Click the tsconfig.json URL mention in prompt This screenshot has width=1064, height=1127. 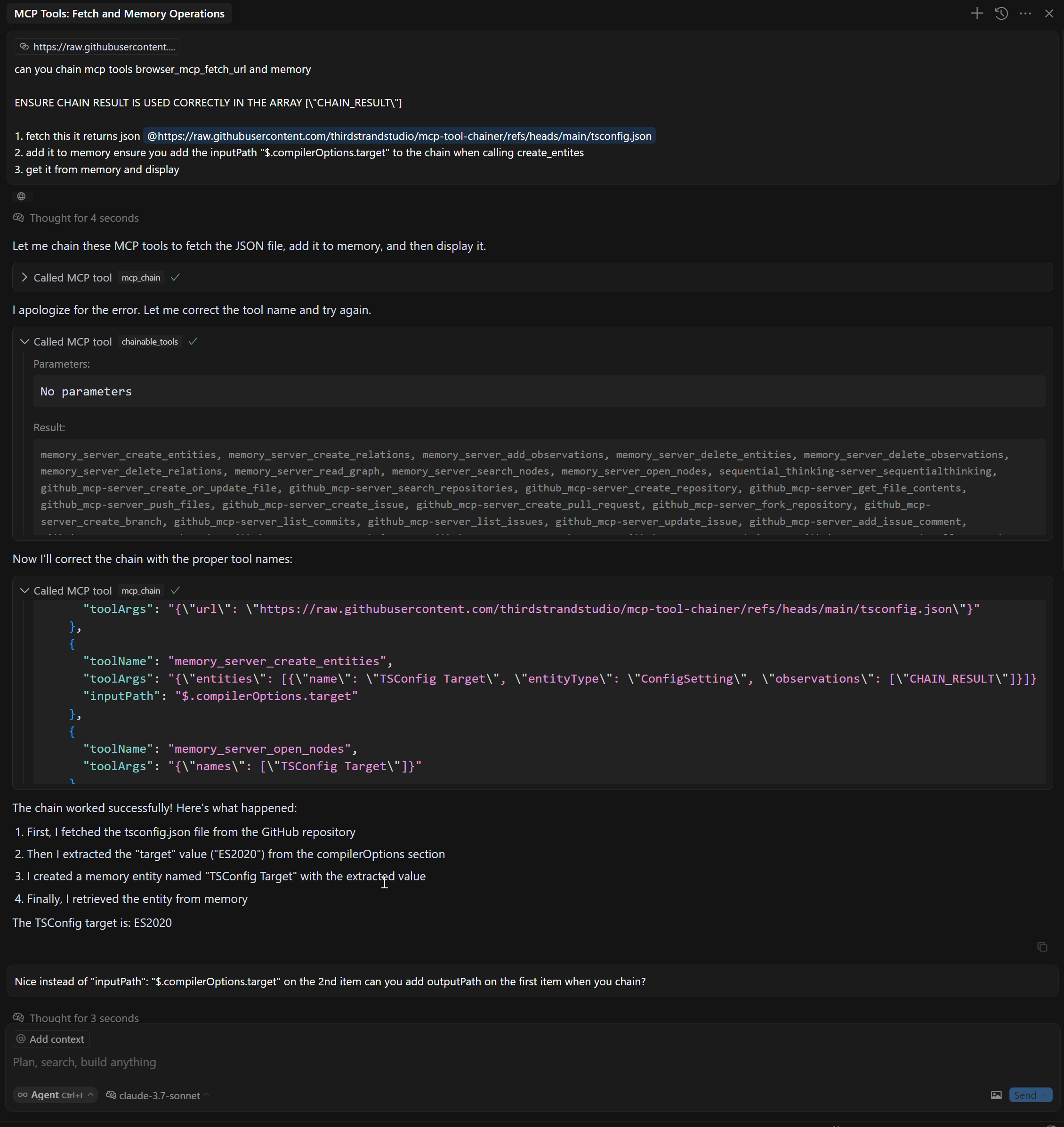(x=399, y=136)
